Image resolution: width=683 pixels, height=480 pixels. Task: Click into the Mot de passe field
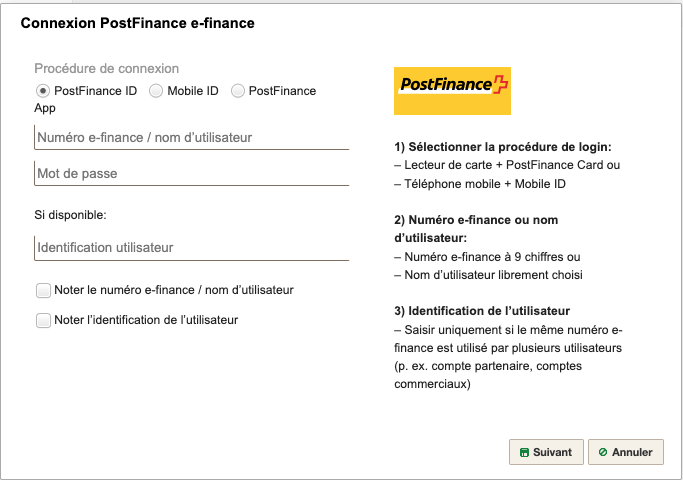[192, 173]
